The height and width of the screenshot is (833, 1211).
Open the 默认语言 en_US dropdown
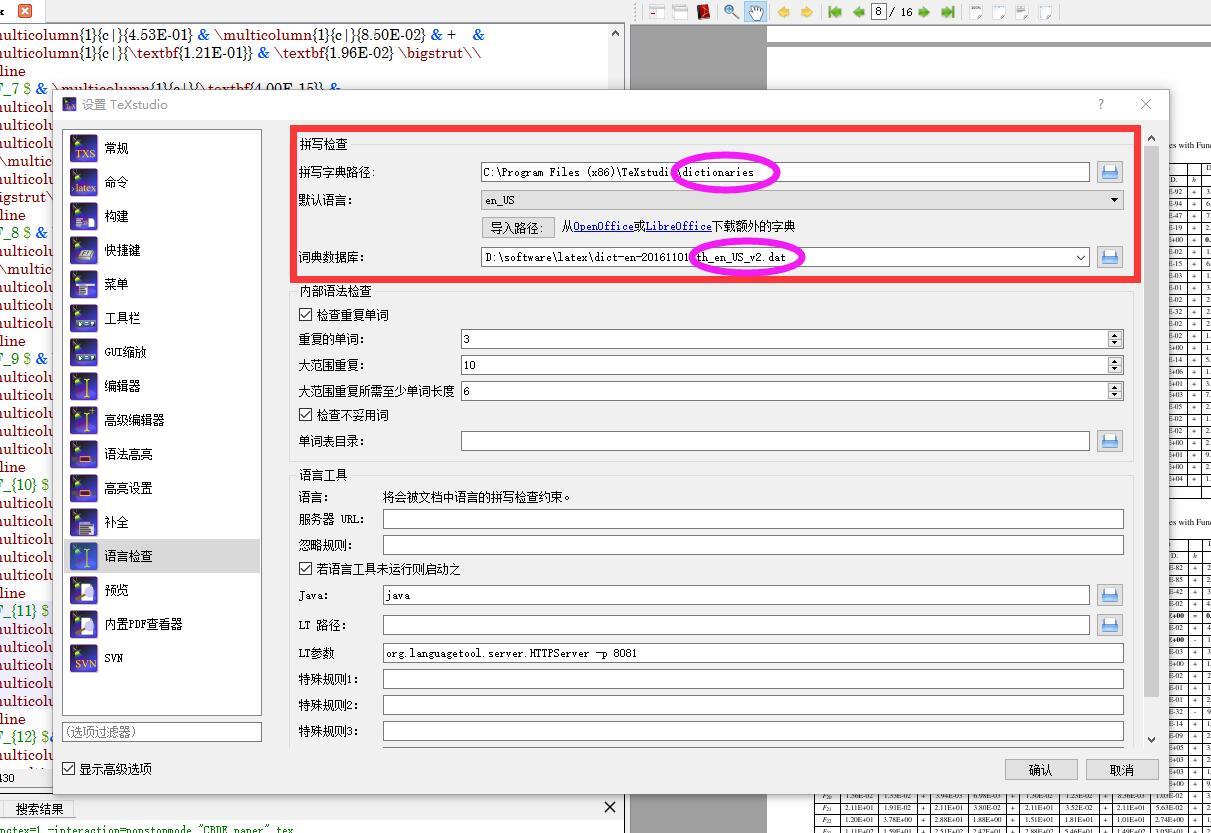[802, 200]
